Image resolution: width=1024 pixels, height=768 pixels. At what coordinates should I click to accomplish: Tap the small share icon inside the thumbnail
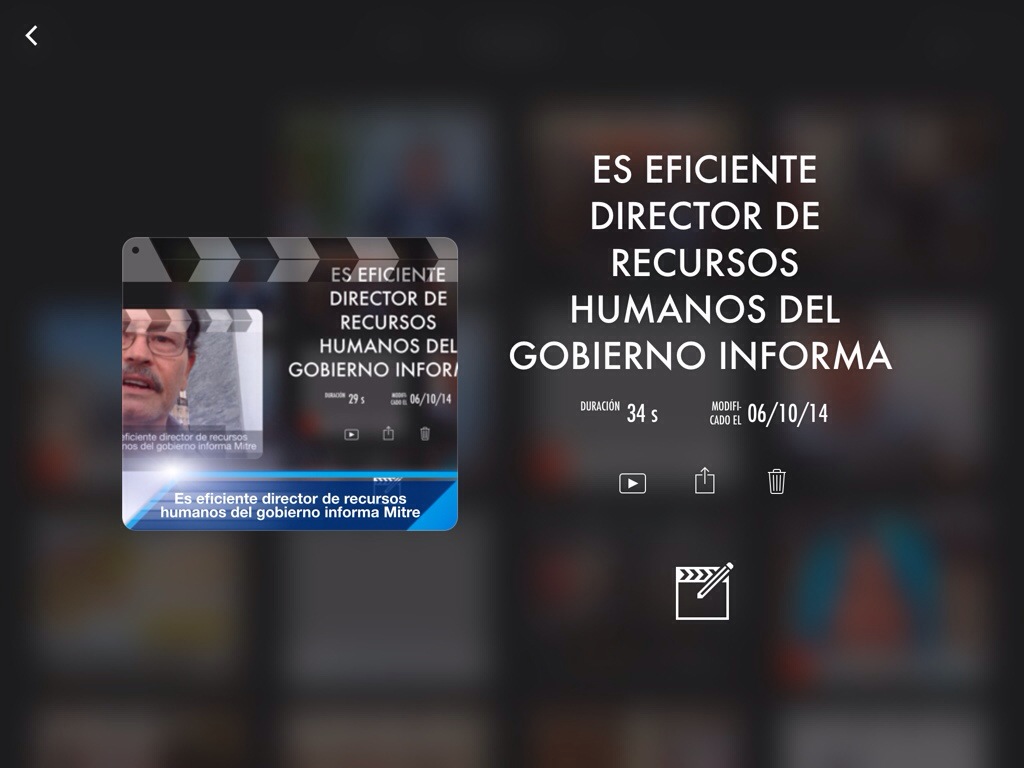click(x=388, y=433)
